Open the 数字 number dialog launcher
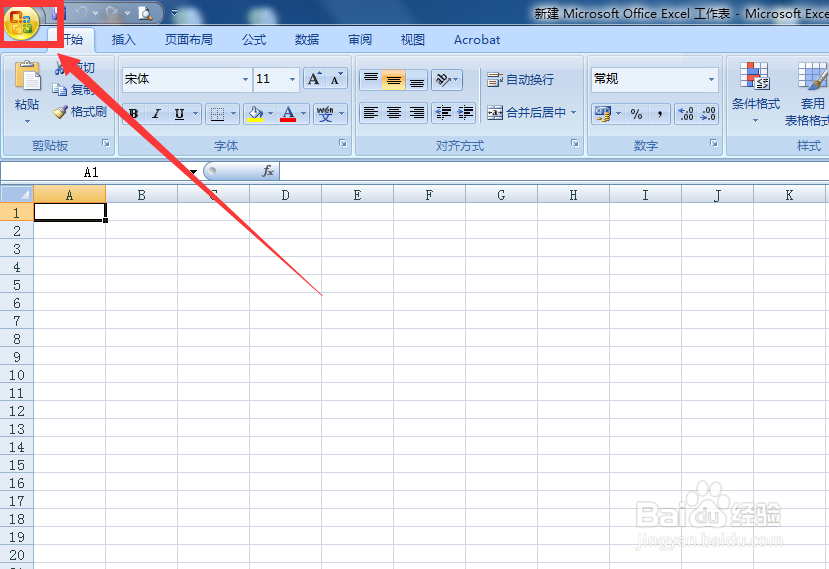The height and width of the screenshot is (569, 829). (714, 143)
